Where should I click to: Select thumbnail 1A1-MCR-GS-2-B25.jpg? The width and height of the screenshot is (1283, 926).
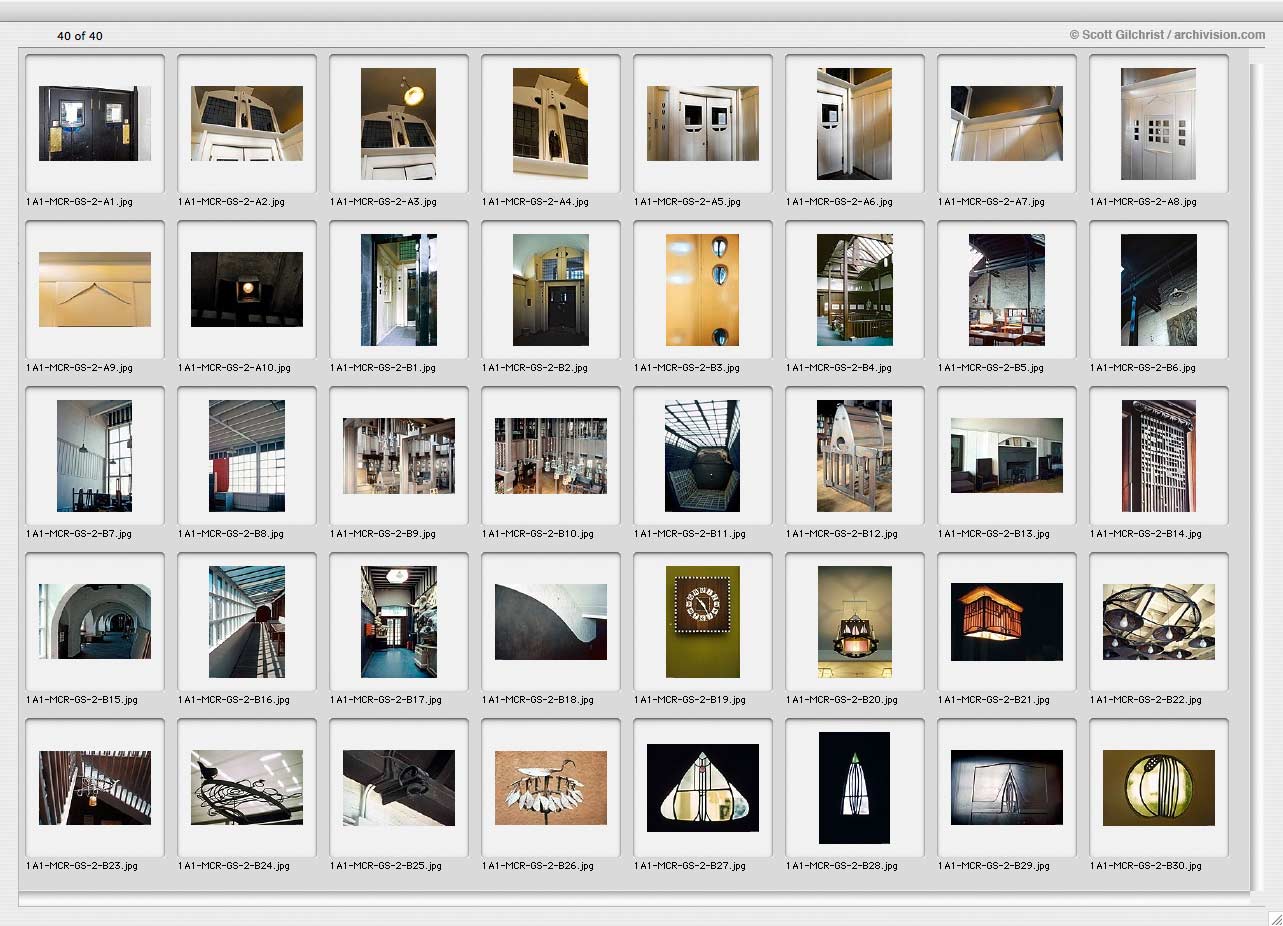(x=399, y=788)
